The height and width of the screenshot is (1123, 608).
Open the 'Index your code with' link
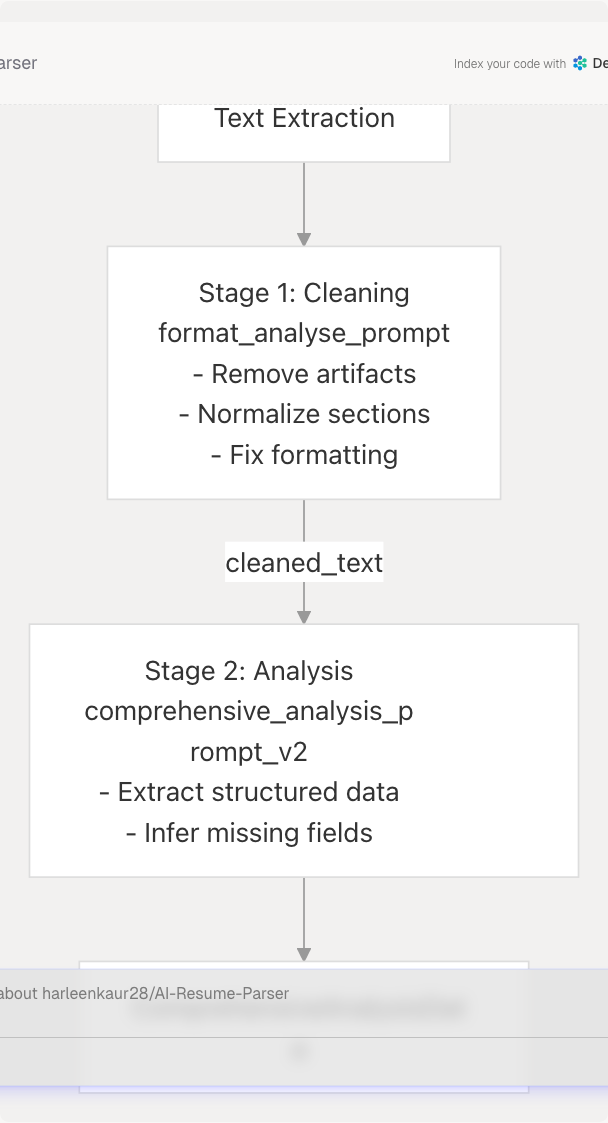[510, 64]
